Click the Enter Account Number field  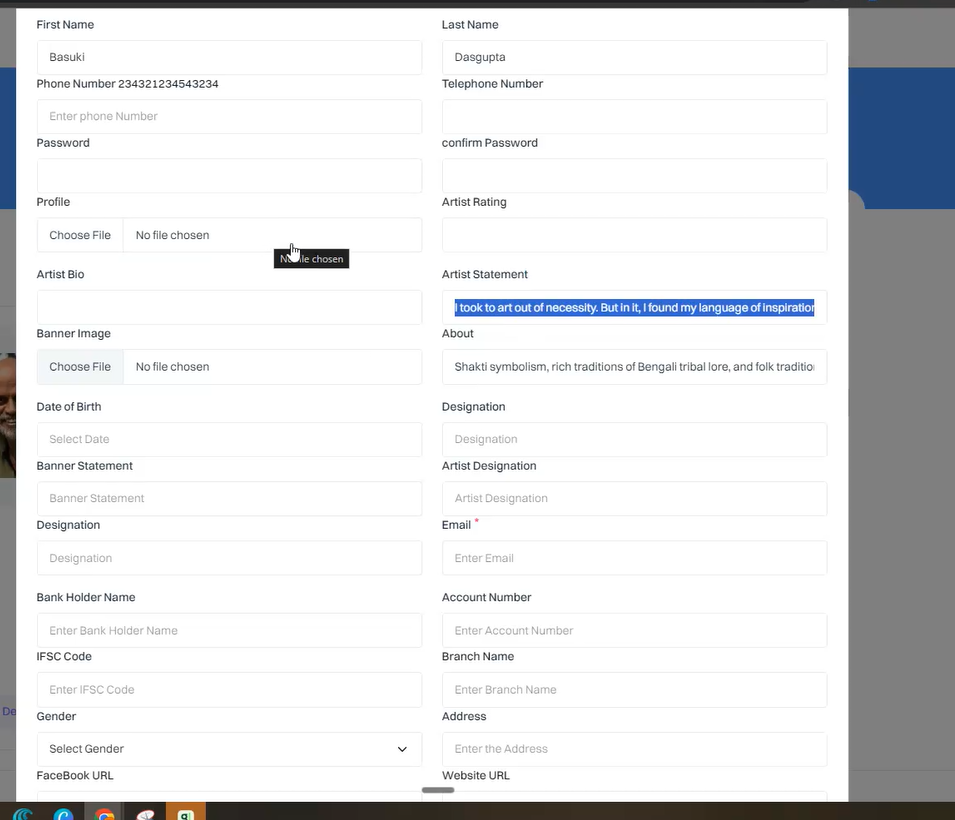[x=634, y=631]
